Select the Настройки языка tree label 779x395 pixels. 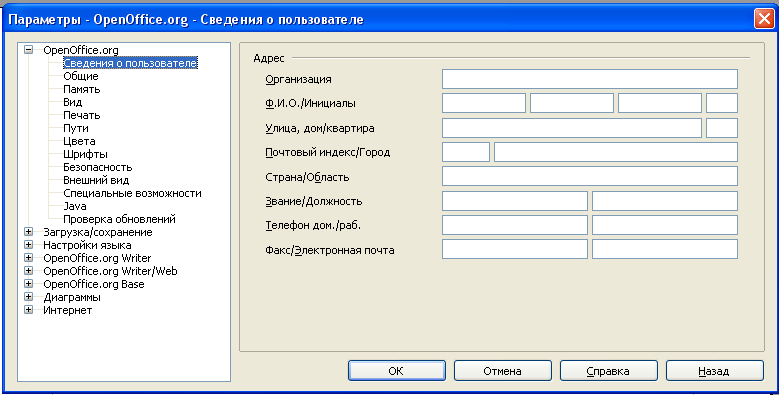(87, 245)
